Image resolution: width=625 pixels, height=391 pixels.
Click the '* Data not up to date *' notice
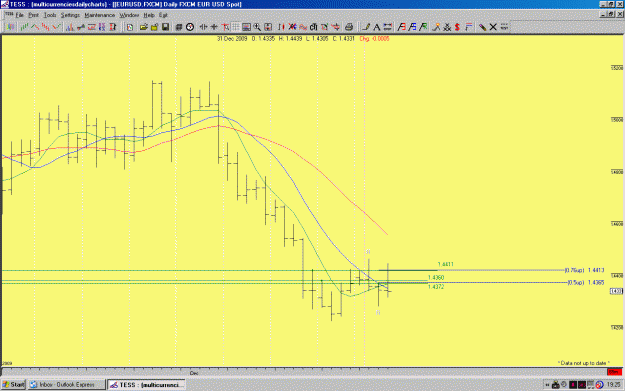584,363
